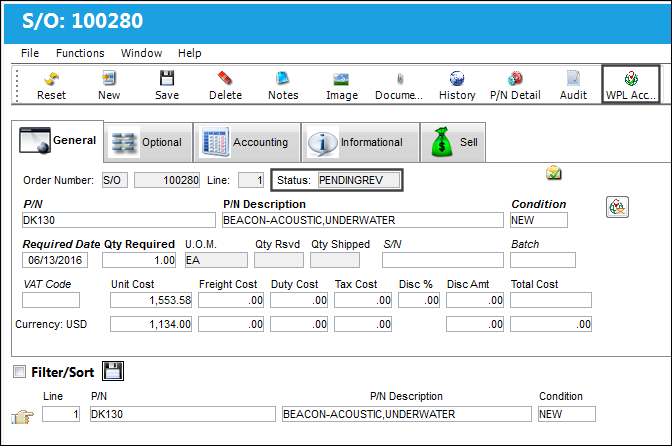Click the Qty Rsvd field
This screenshot has height=446, width=672.
(x=279, y=260)
